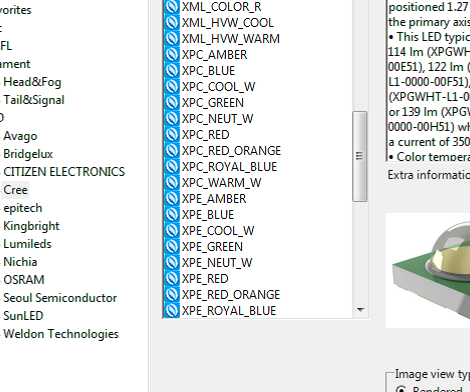
Task: Select Weldon Technologies in the tree
Action: tap(61, 334)
